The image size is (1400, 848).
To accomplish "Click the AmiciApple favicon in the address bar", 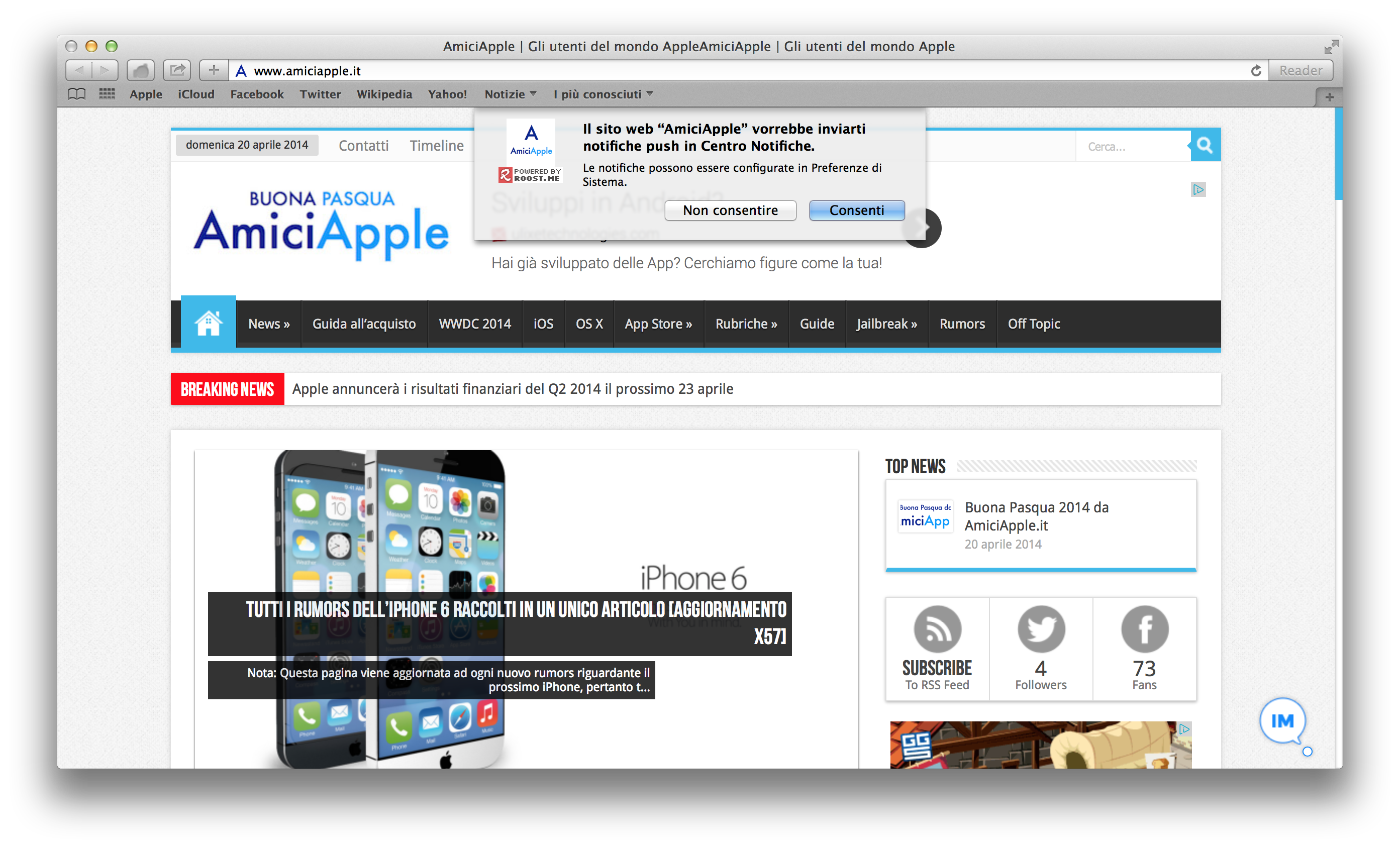I will (241, 71).
